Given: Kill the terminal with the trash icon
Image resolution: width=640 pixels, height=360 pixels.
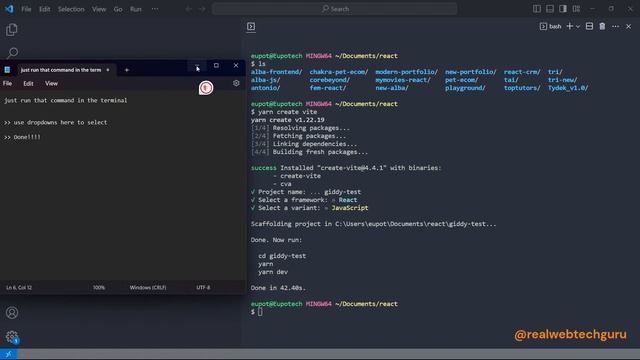Looking at the screenshot, I should pyautogui.click(x=602, y=27).
